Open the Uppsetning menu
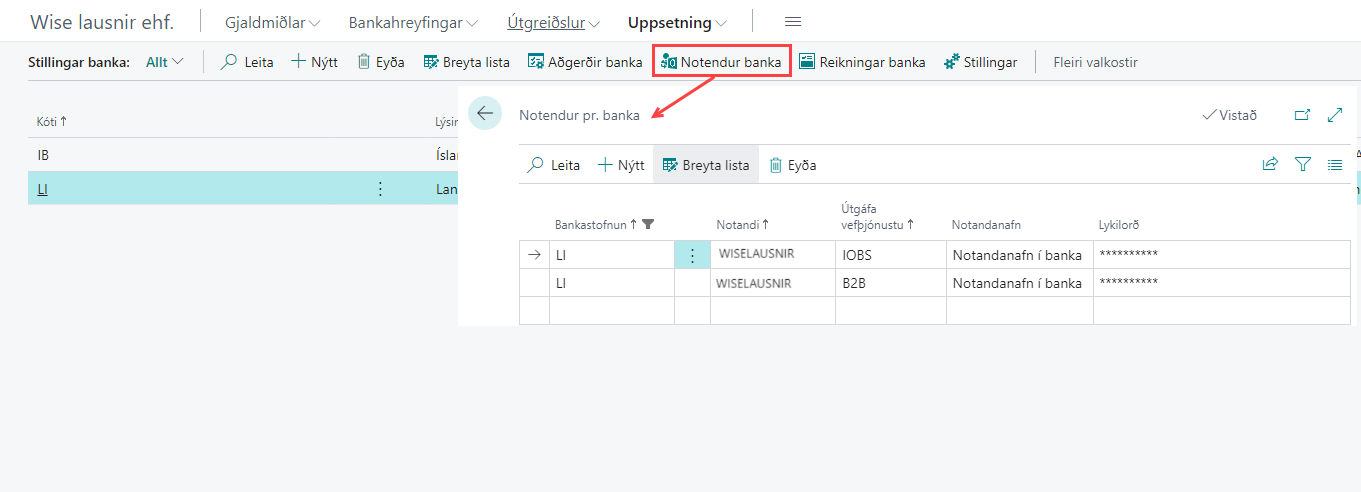 point(677,22)
